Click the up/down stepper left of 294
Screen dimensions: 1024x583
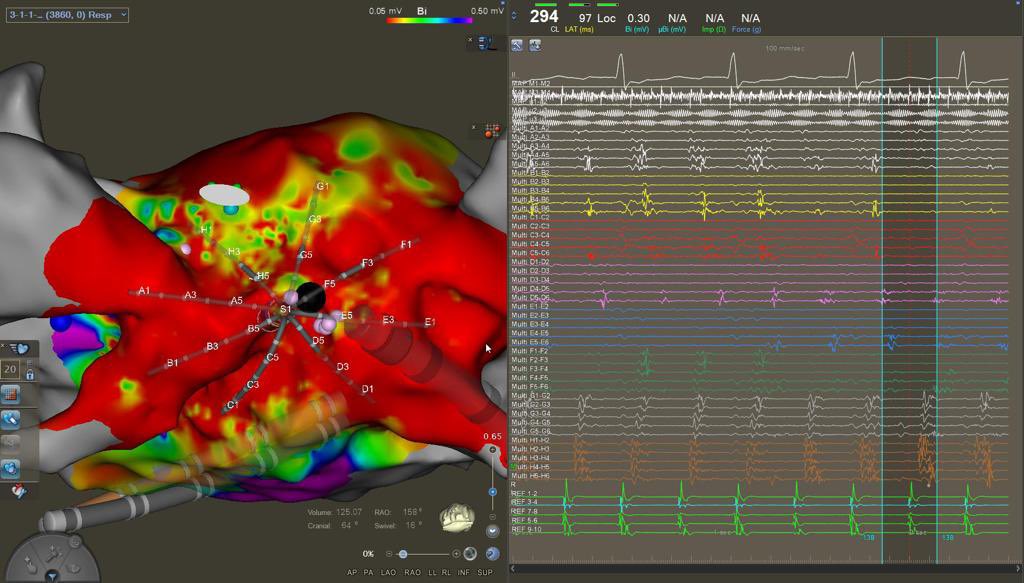click(514, 16)
